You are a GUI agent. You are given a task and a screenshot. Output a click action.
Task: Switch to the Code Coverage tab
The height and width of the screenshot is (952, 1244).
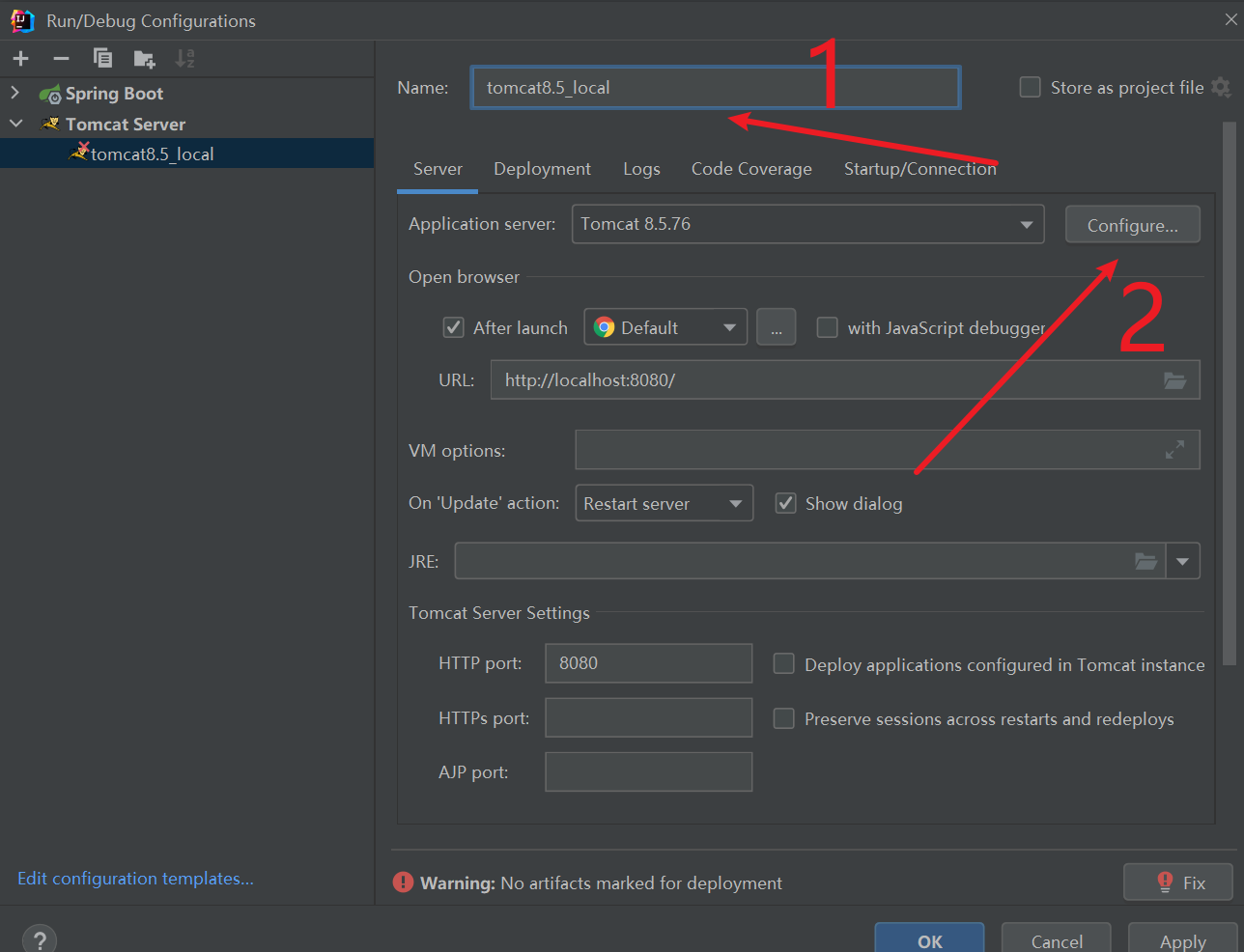point(751,169)
